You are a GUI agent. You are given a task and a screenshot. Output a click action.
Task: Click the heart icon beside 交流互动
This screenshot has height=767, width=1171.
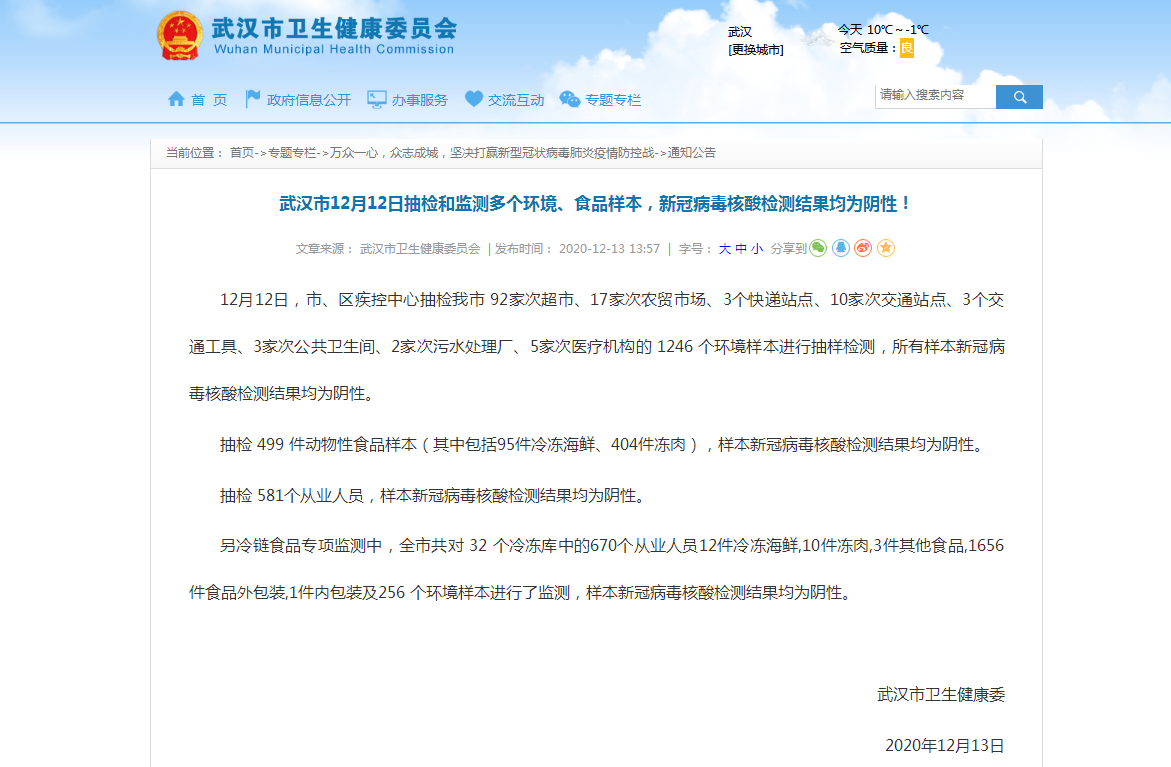(x=473, y=99)
